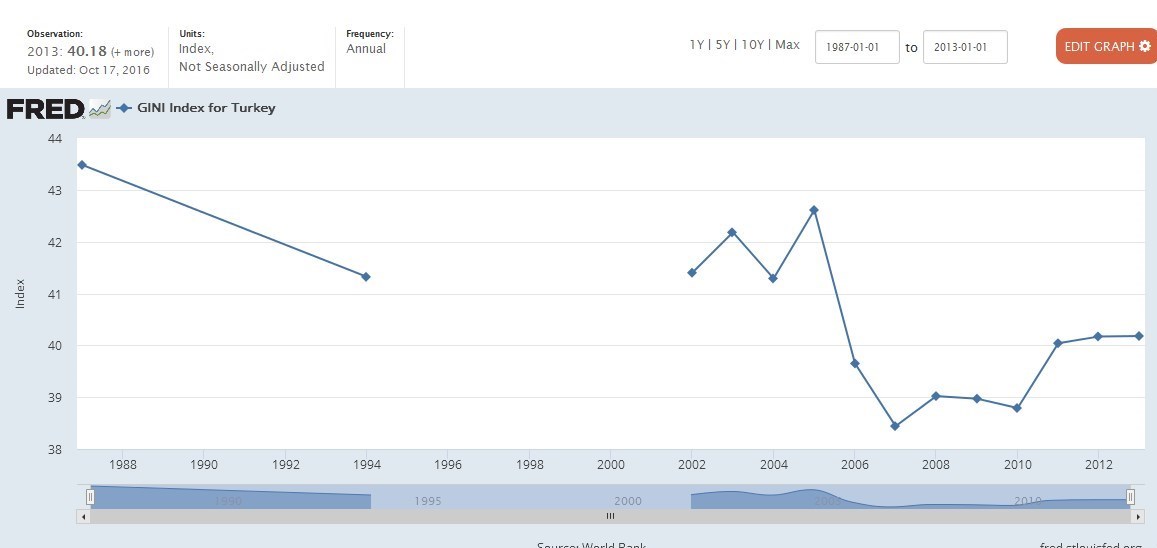Focus the end date field 2013-01-01
Viewport: 1157px width, 548px height.
click(964, 47)
